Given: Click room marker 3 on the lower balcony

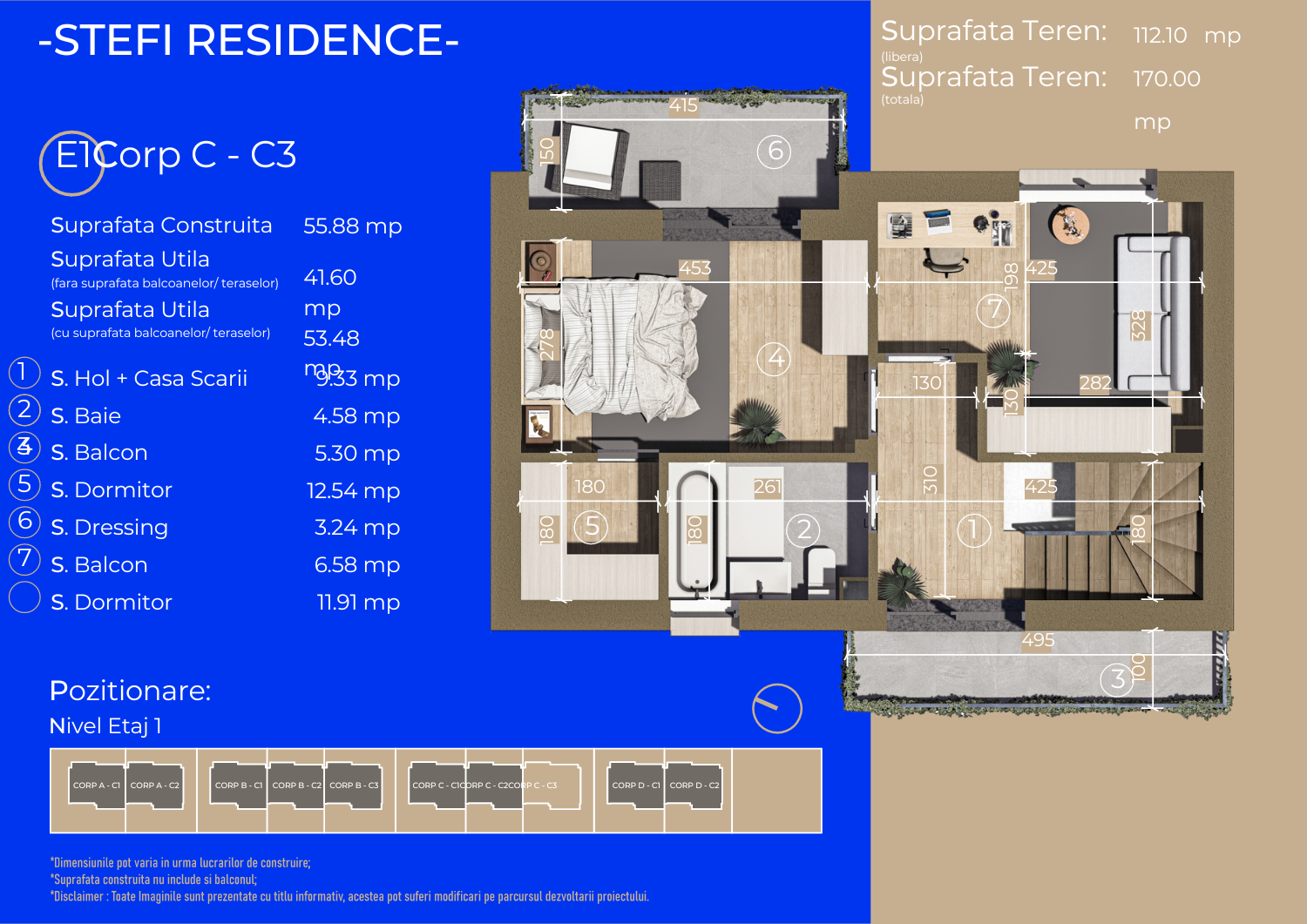Looking at the screenshot, I should pyautogui.click(x=1117, y=679).
